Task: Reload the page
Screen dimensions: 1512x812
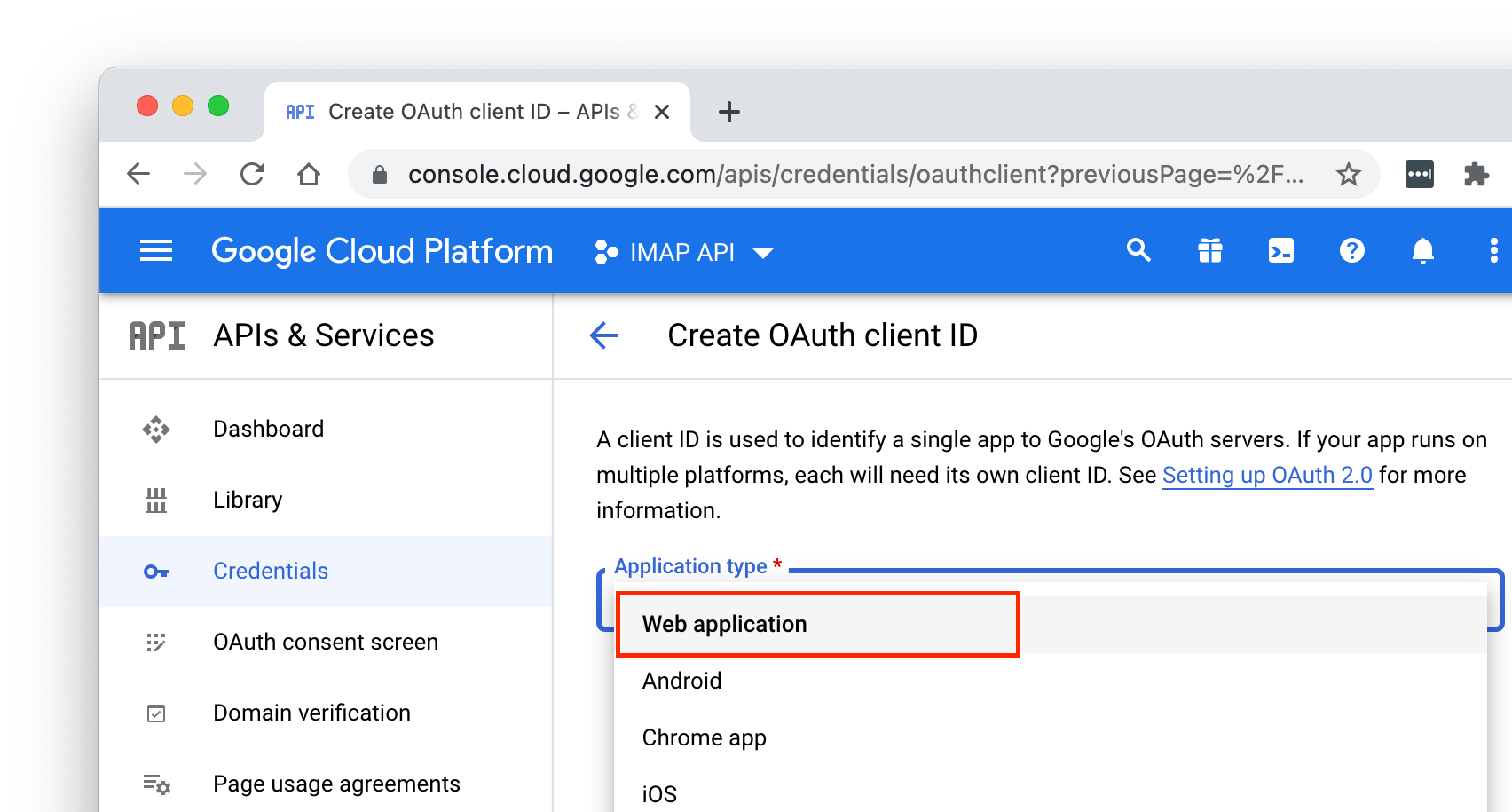Action: pos(252,174)
